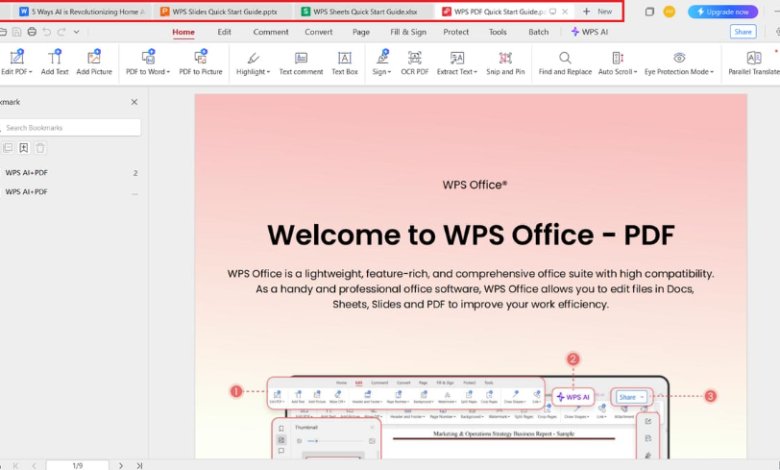The width and height of the screenshot is (780, 470).
Task: Open the Edit ribbon tab
Action: (224, 32)
